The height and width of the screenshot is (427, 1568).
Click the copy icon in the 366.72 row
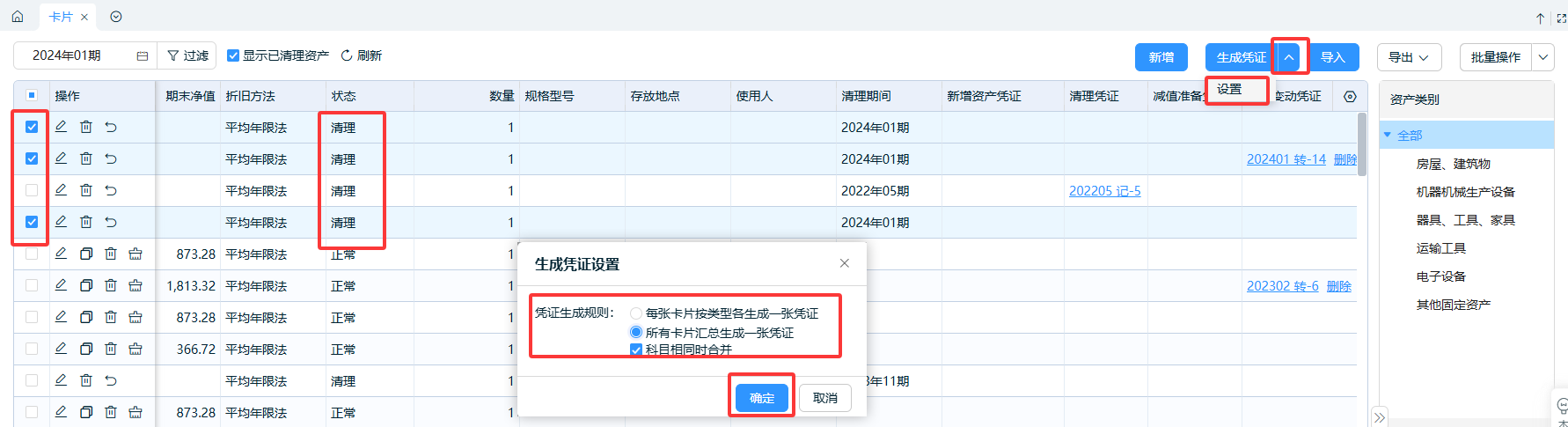tap(86, 349)
